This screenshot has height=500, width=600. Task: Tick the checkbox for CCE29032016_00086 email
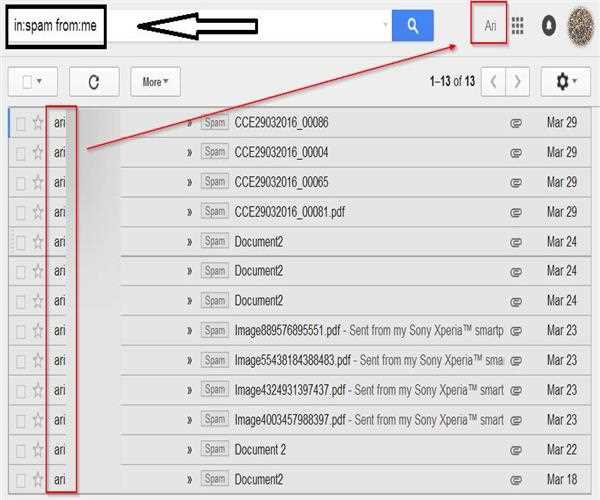click(20, 123)
